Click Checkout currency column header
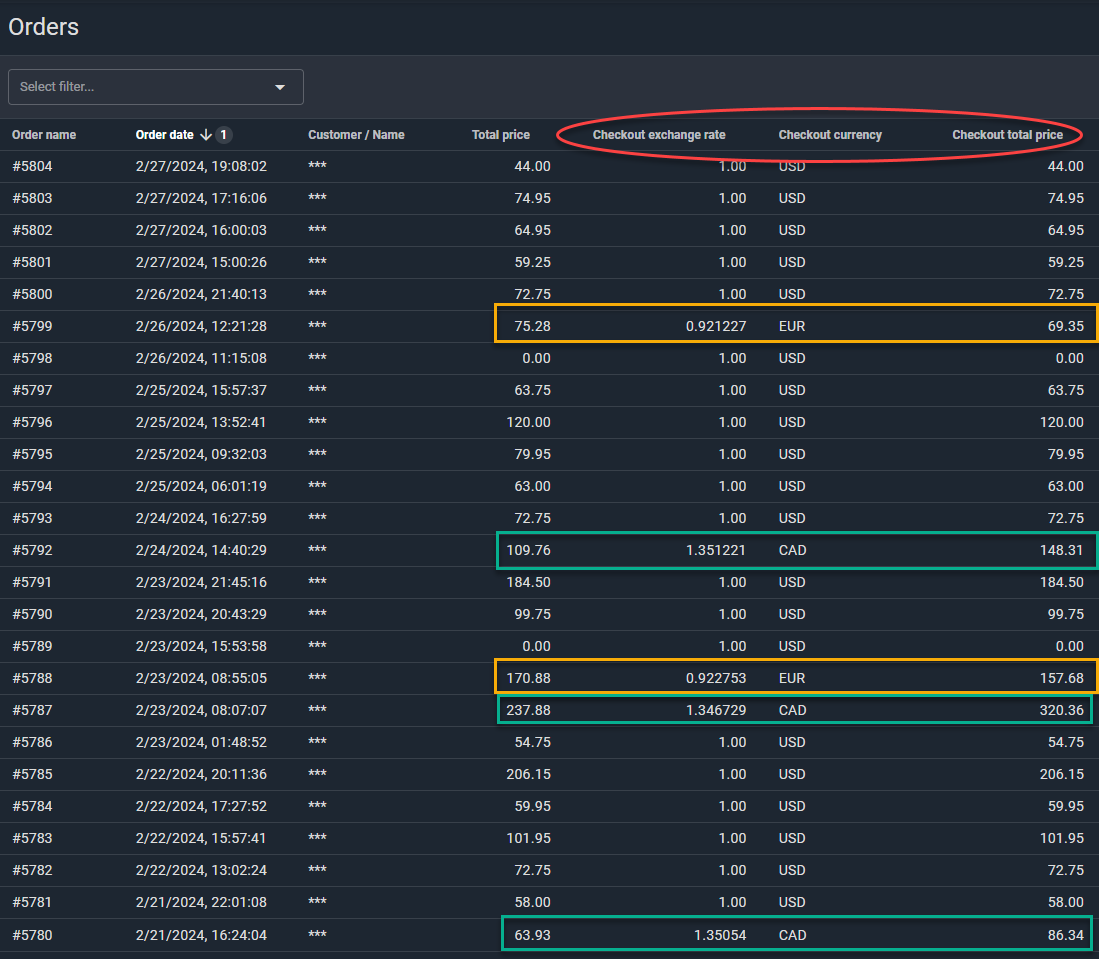 (x=830, y=135)
